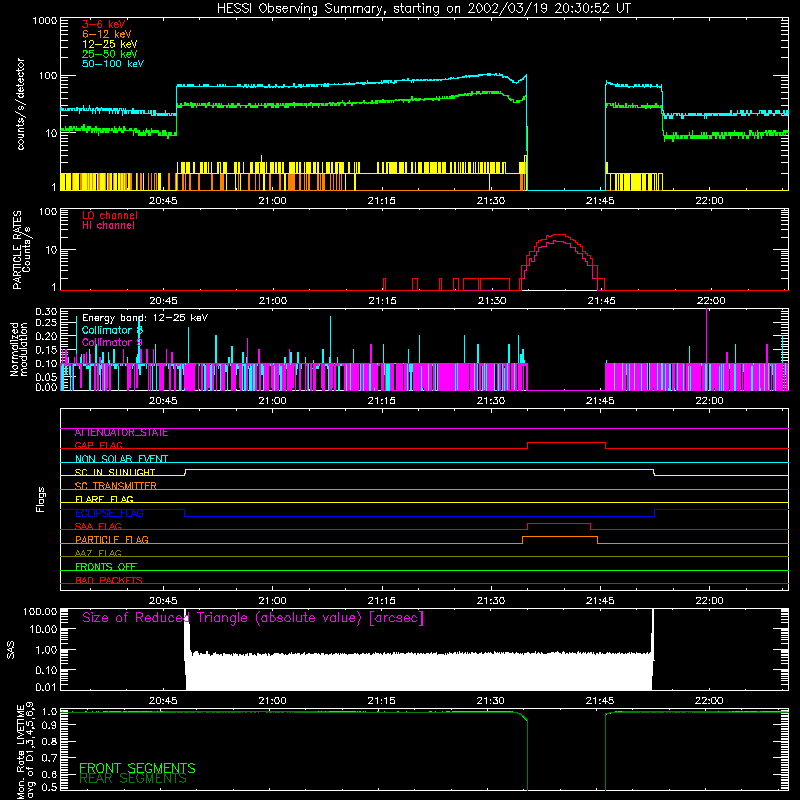Screen dimensions: 800x800
Task: Click the 21:00 tick in the counts panel
Action: pyautogui.click(x=272, y=201)
